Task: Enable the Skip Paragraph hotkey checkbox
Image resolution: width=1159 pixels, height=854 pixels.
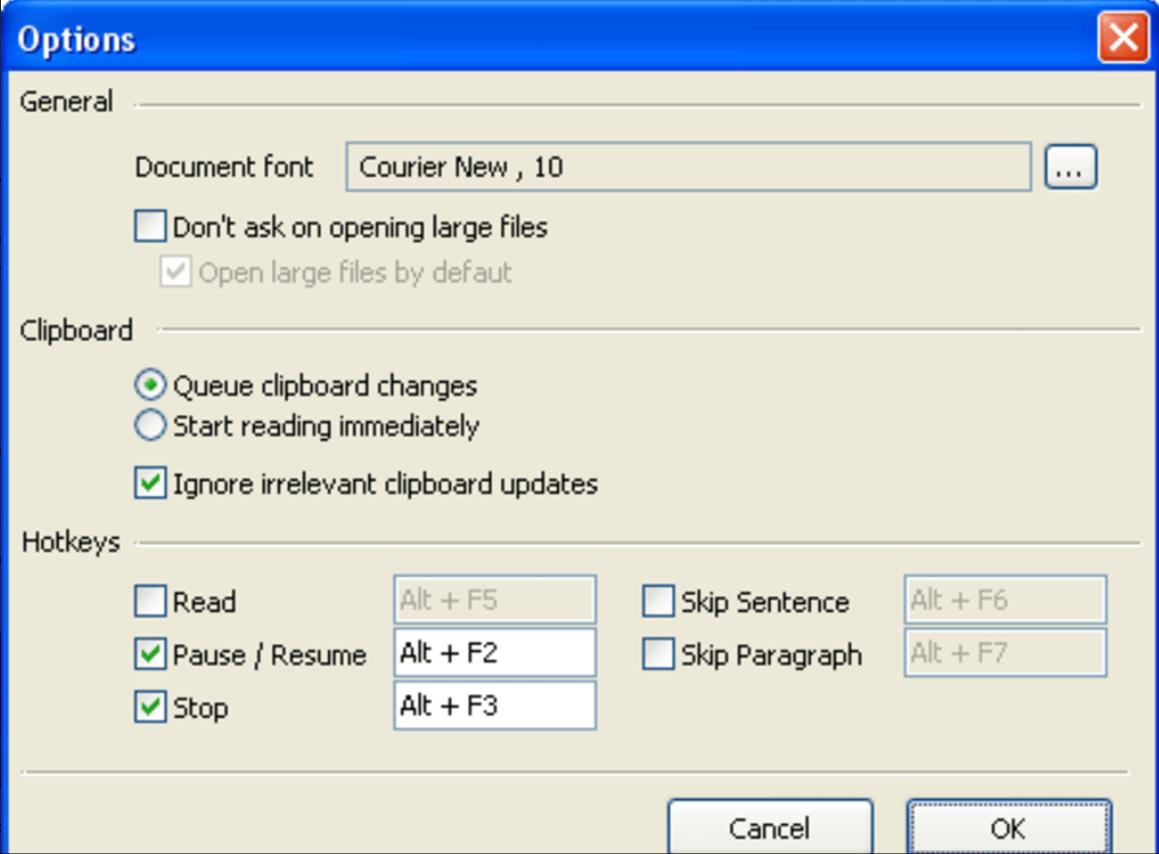Action: click(x=658, y=655)
